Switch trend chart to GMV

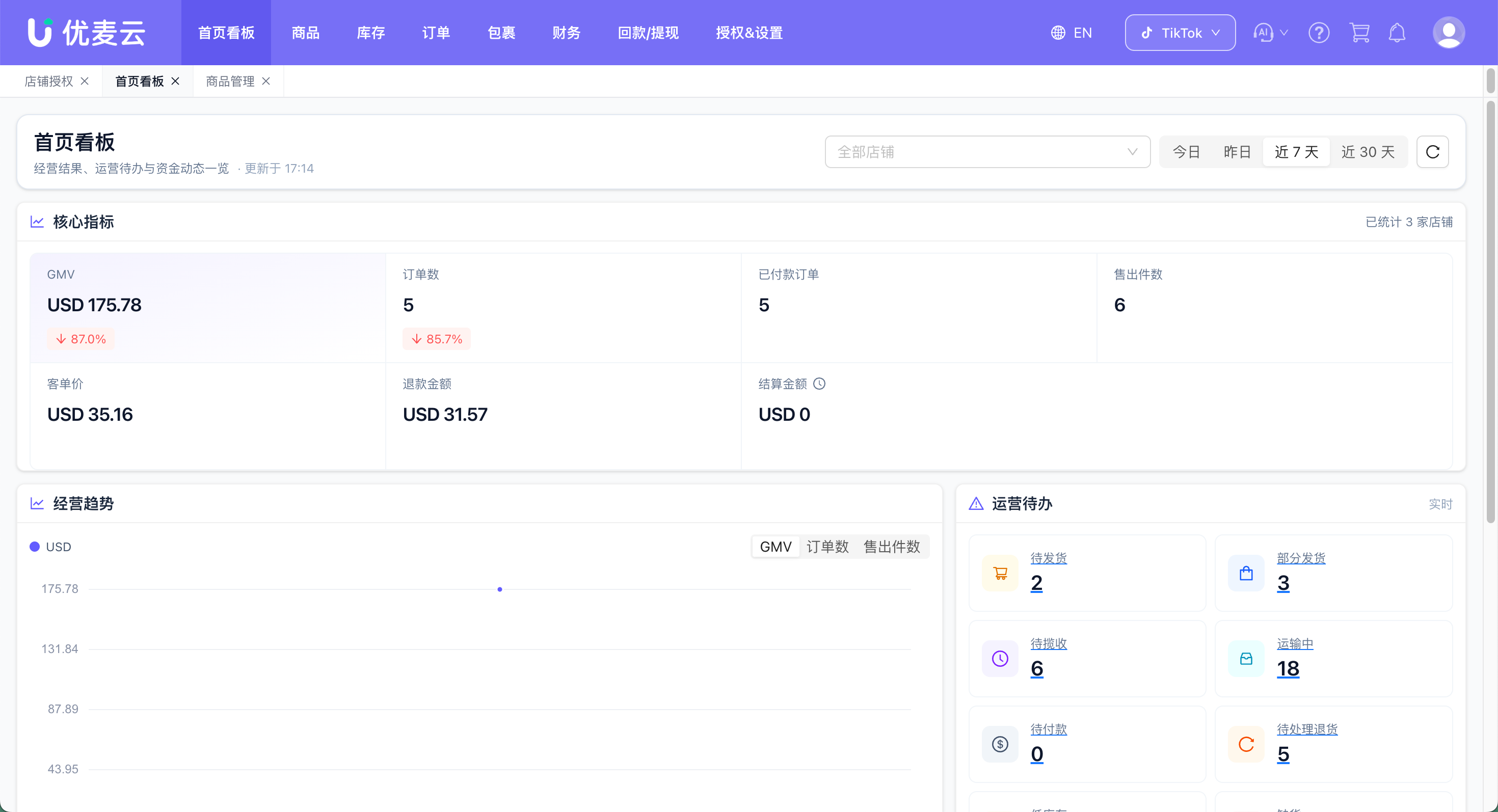tap(775, 547)
